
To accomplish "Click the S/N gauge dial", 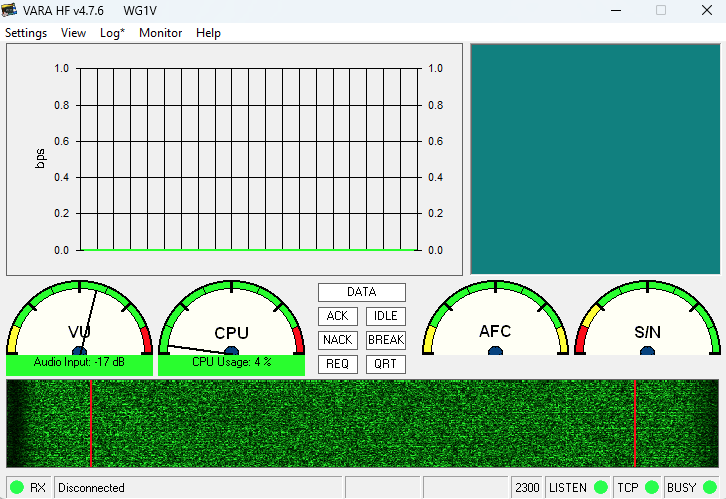I will (x=647, y=320).
